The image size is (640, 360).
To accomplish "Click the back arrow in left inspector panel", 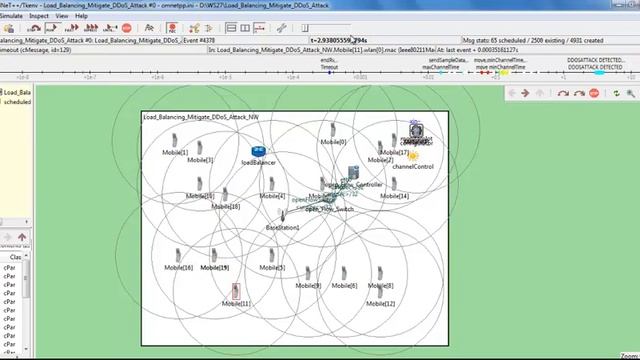I will tap(7, 237).
